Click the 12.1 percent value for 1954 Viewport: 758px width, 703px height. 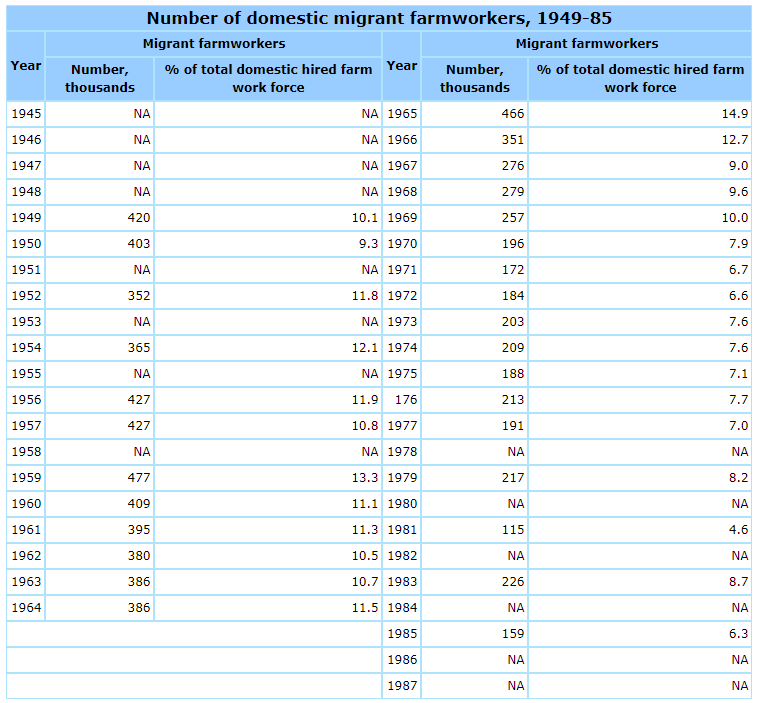pos(366,347)
